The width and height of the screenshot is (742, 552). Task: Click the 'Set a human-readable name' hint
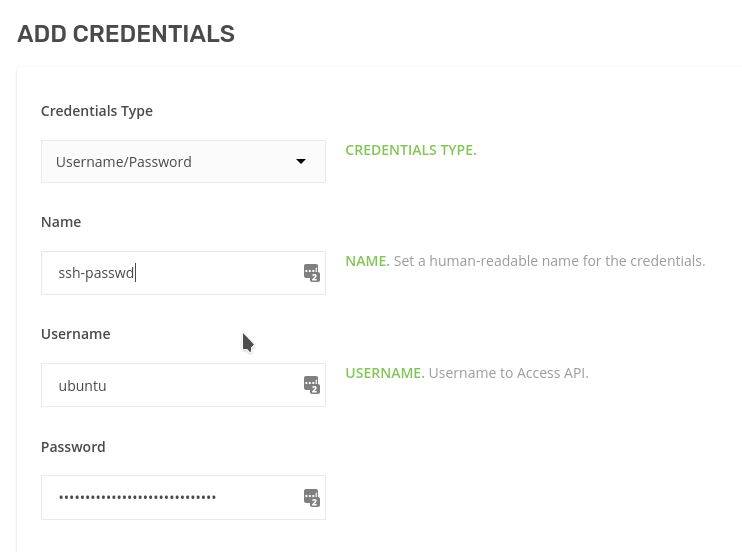[x=549, y=261]
